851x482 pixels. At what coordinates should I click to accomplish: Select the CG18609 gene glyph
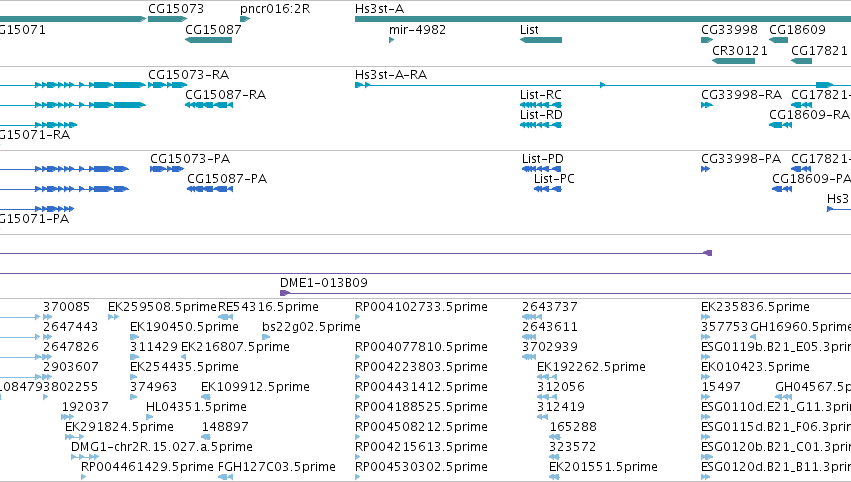778,40
